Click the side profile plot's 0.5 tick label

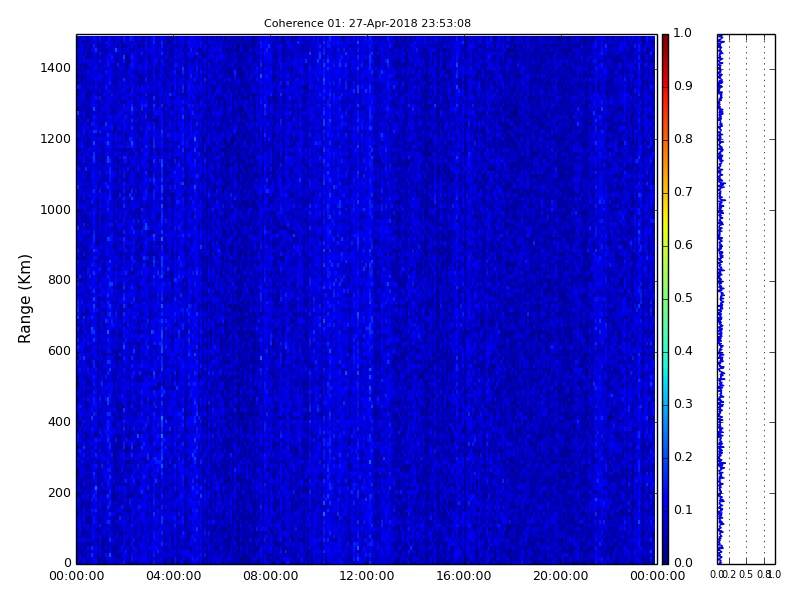point(746,575)
